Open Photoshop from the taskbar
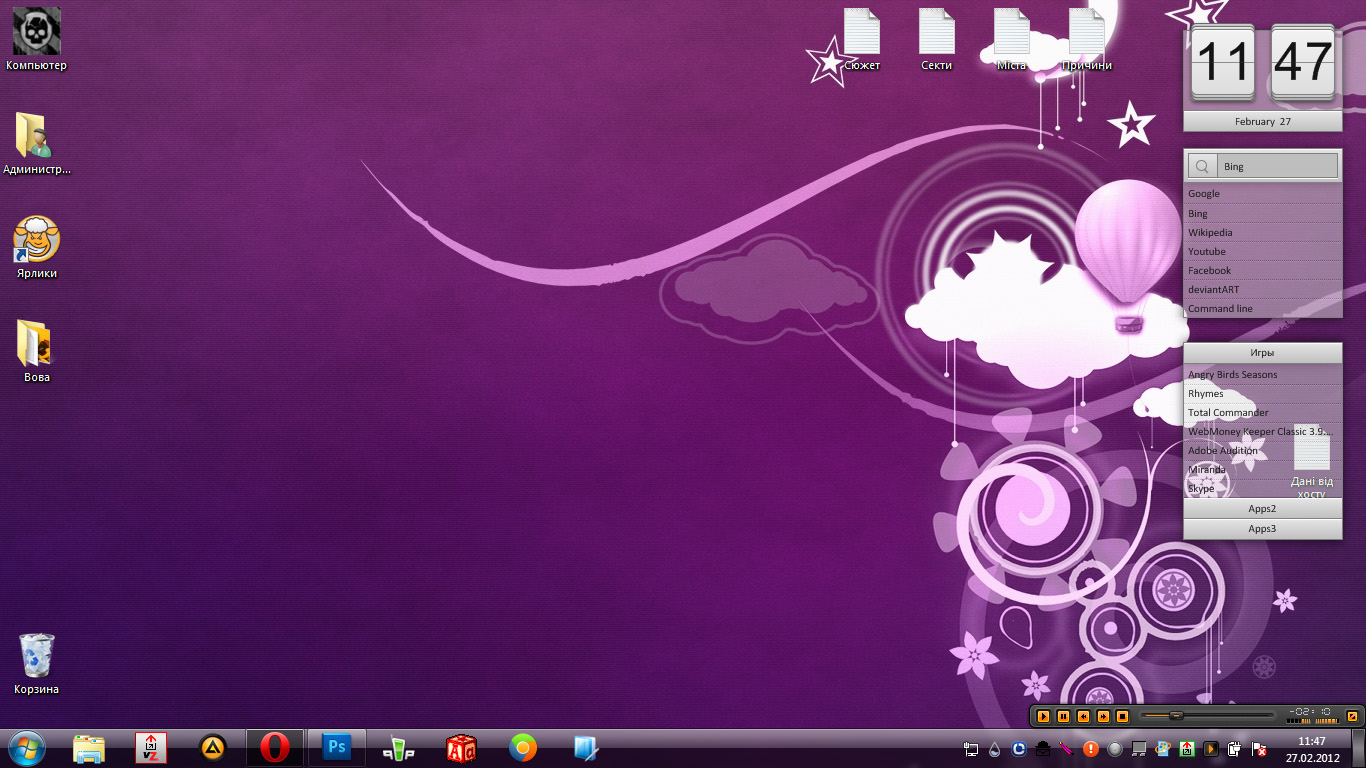 (x=337, y=747)
